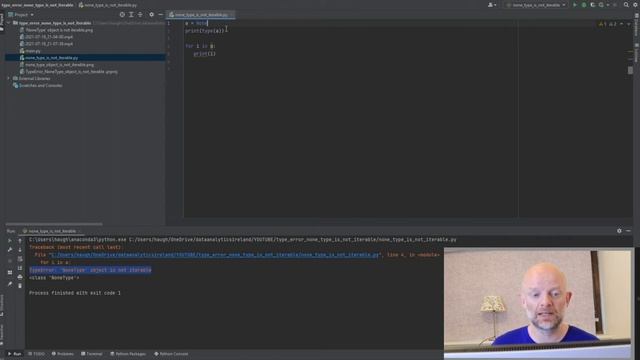
Task: Expand External Libraries node
Action: point(9,78)
